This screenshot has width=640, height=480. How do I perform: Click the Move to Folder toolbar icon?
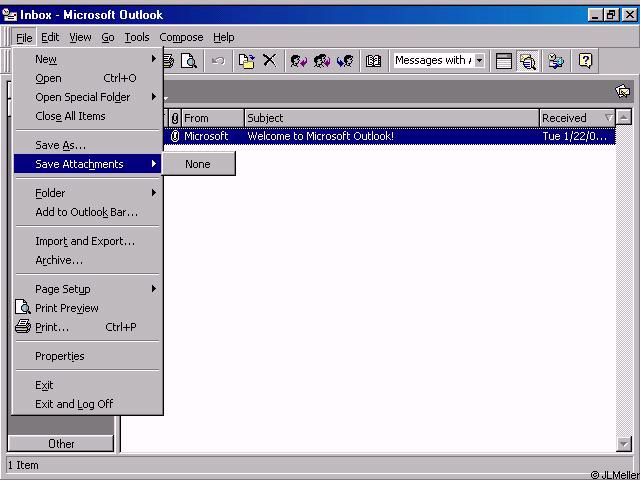click(247, 61)
